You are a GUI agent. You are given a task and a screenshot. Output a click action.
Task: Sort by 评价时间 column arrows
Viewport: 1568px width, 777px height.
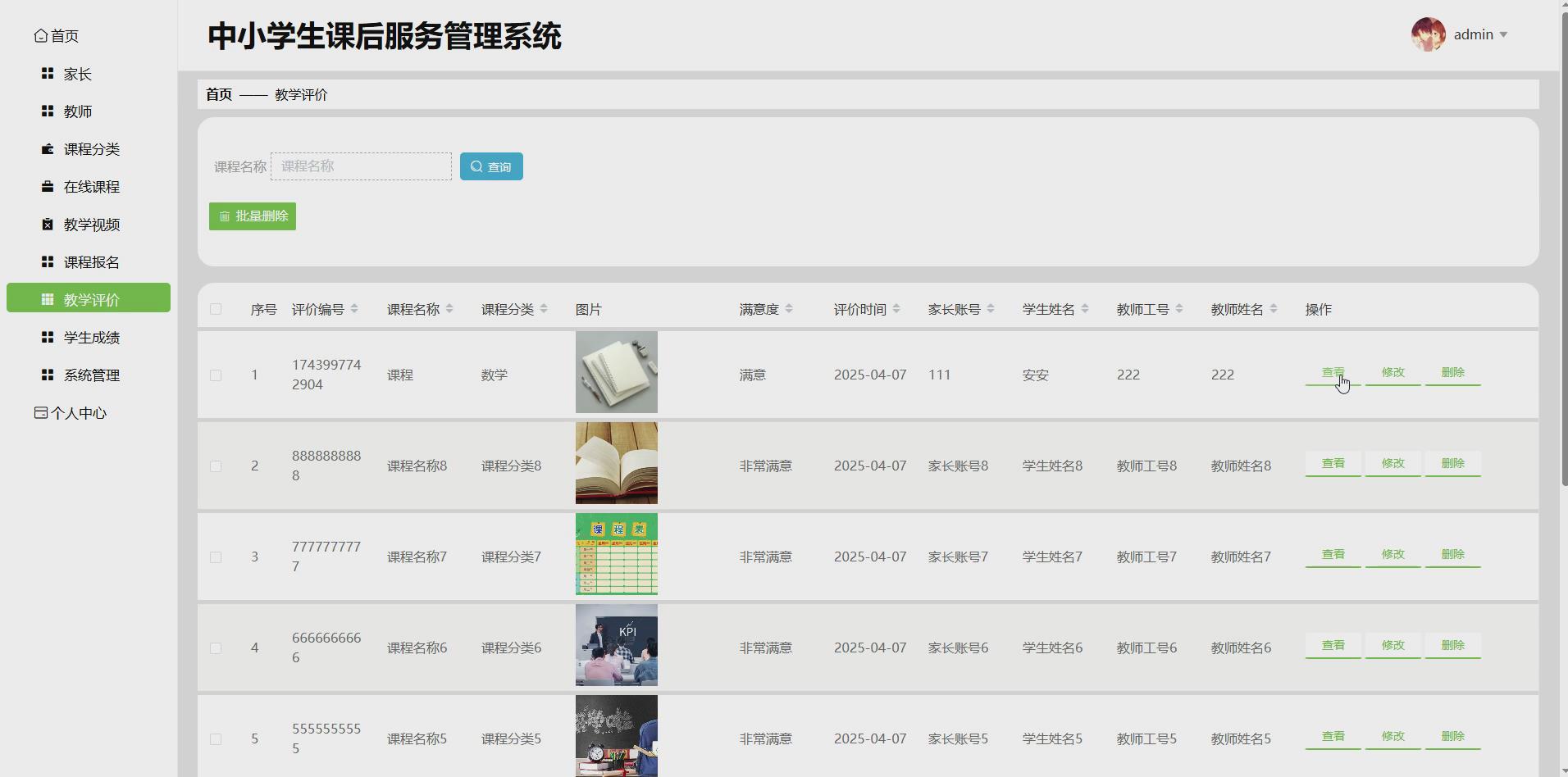coord(899,309)
